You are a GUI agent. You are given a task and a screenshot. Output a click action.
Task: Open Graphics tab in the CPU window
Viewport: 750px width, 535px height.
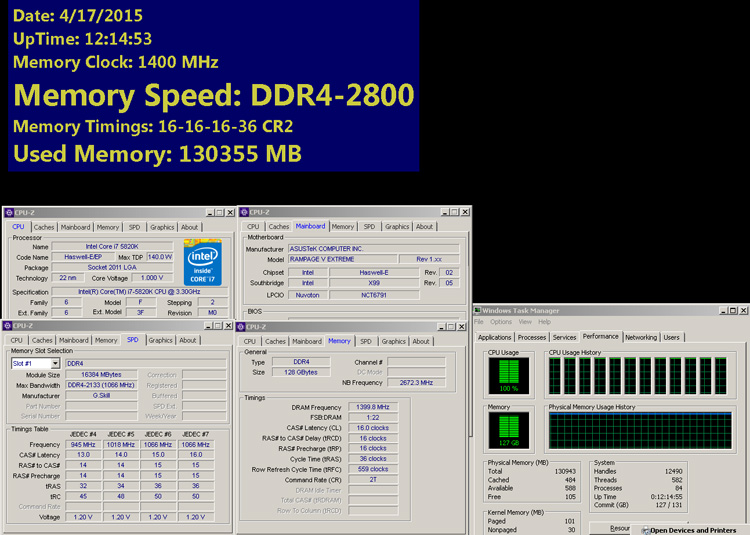[162, 227]
